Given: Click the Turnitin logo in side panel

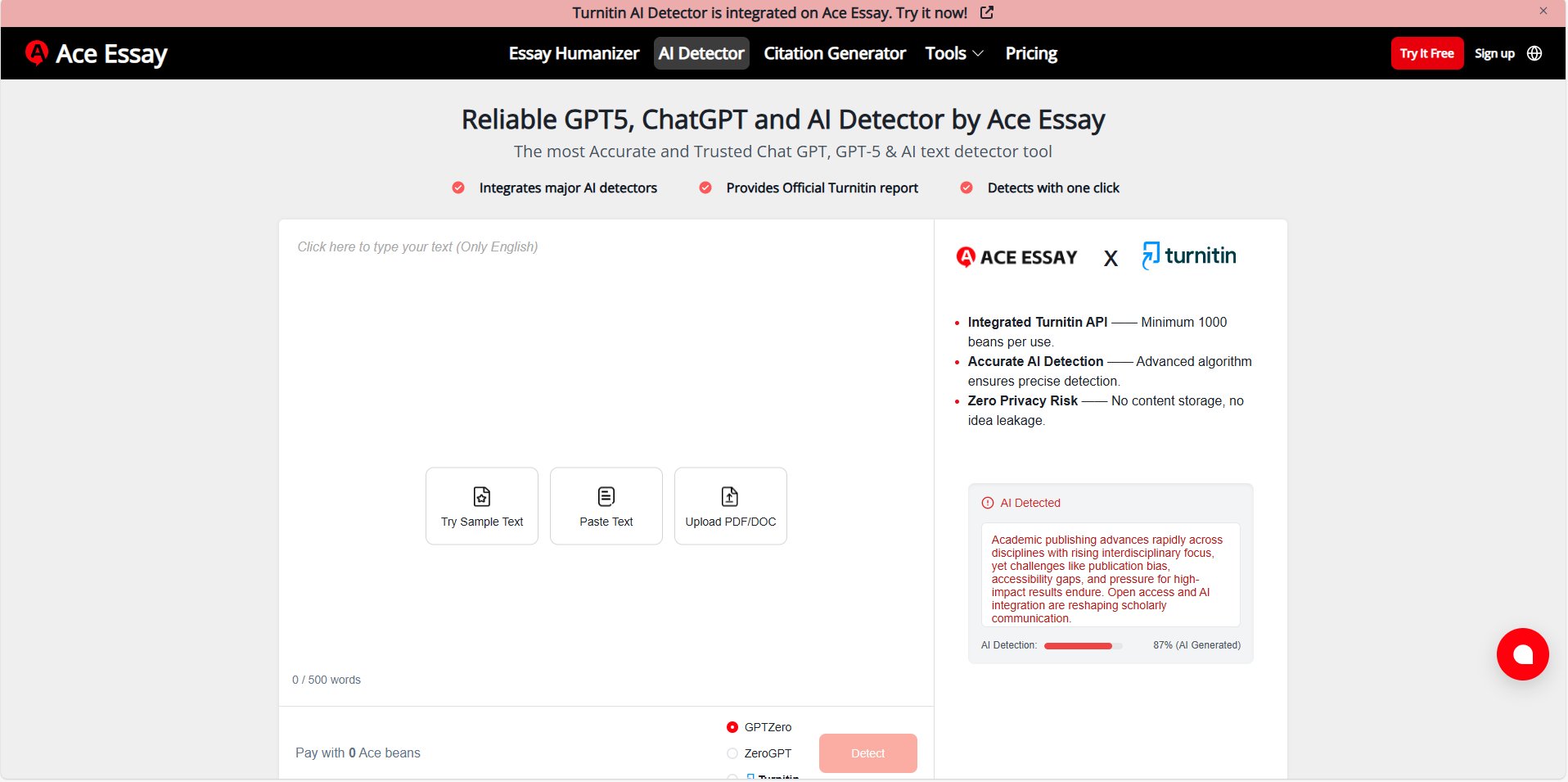Looking at the screenshot, I should [x=1189, y=255].
